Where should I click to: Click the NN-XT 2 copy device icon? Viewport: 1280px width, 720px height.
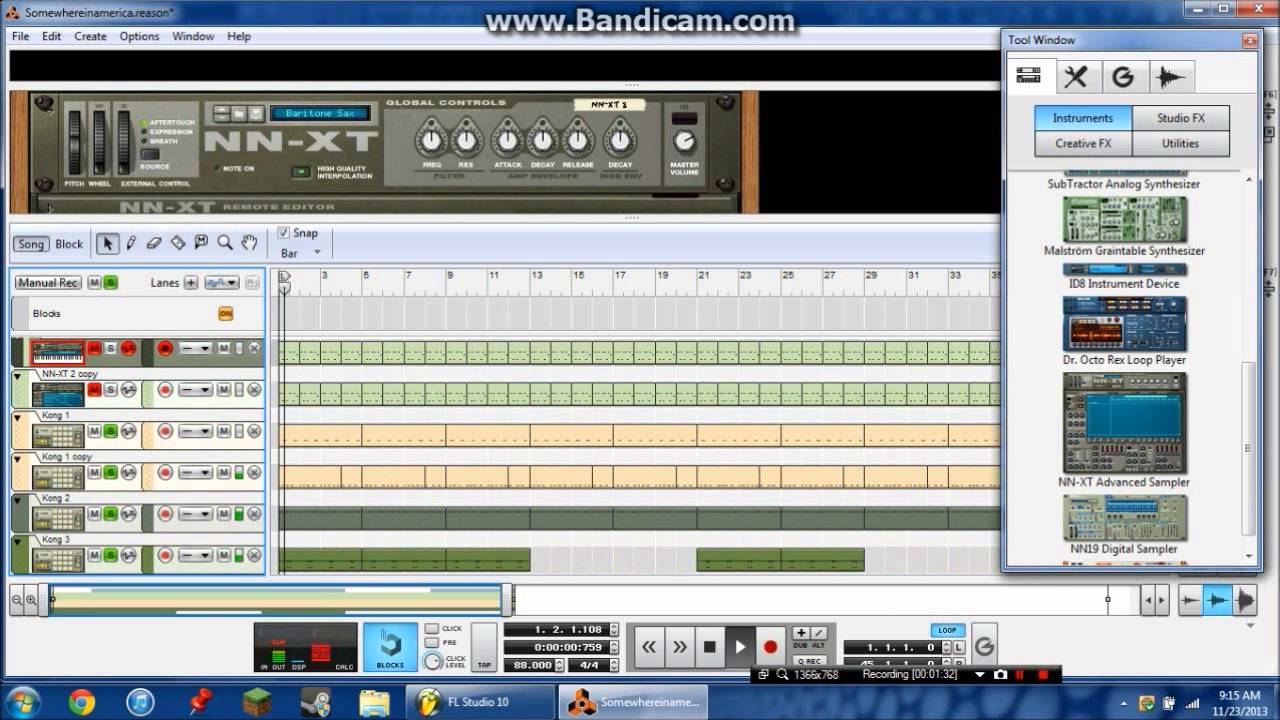(x=58, y=395)
